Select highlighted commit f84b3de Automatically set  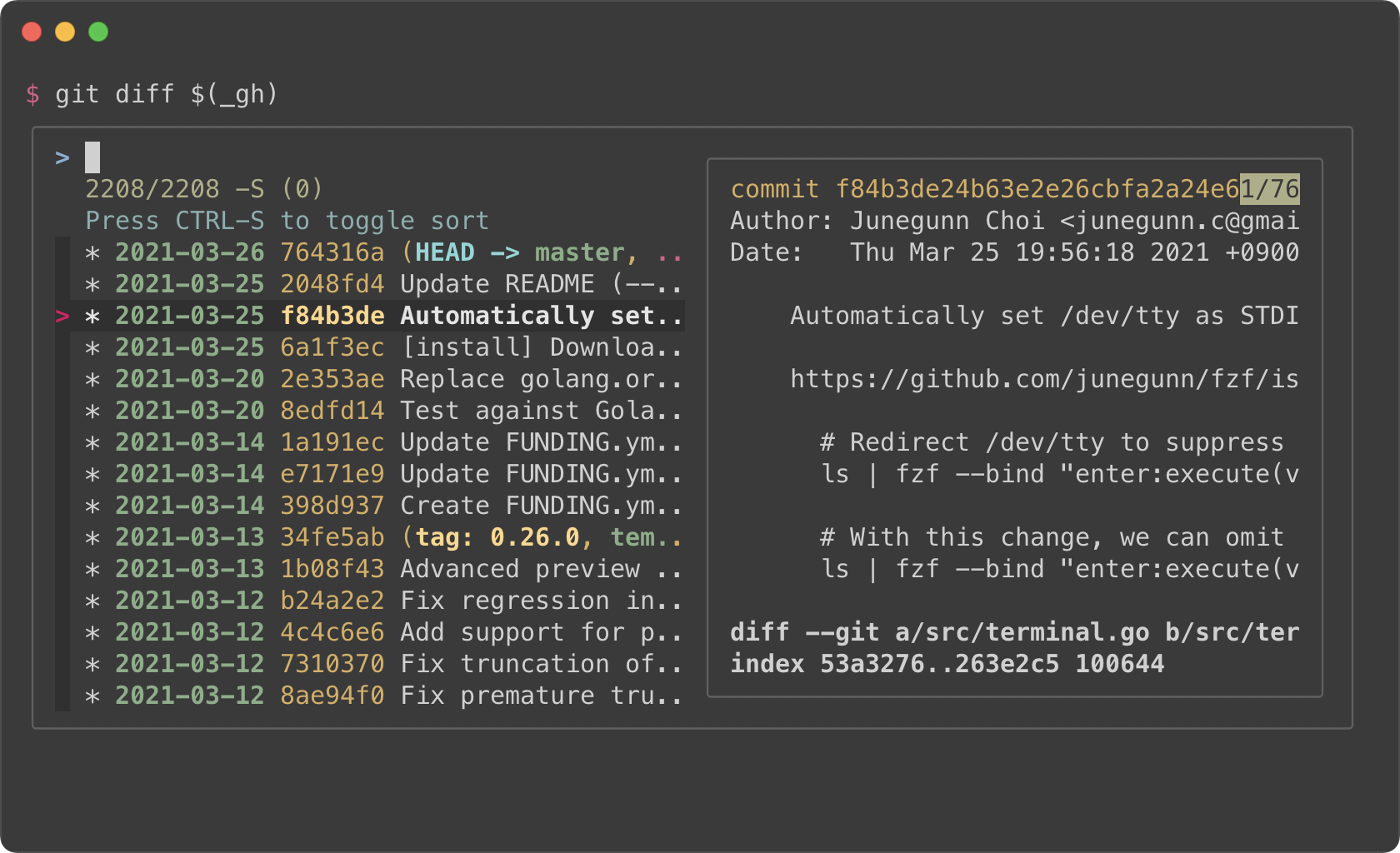[x=377, y=316]
